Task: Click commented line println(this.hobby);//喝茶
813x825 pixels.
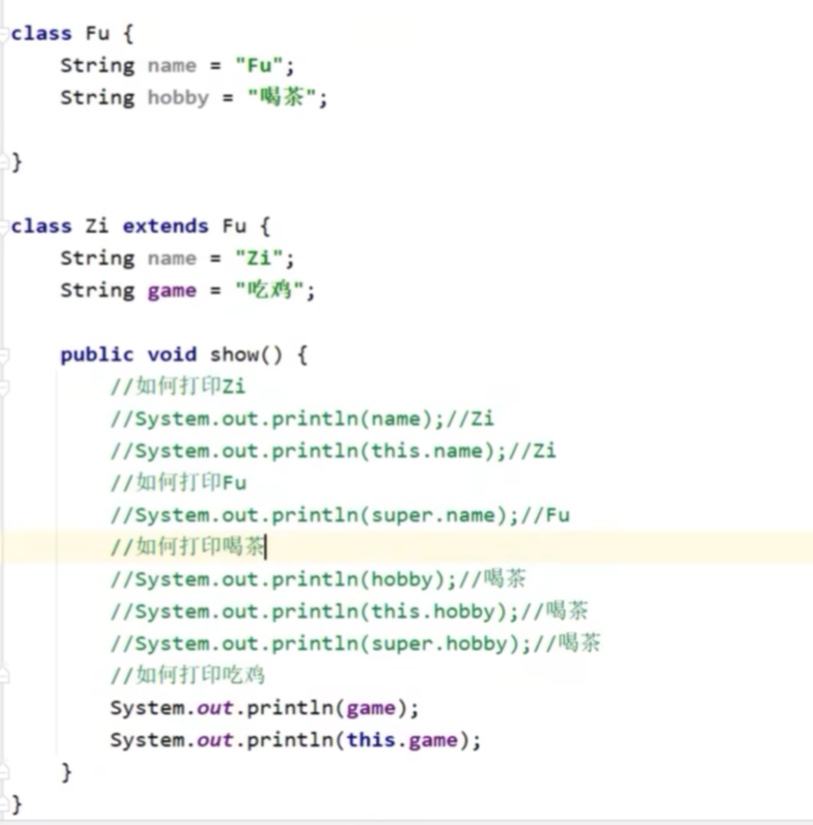Action: coord(349,611)
